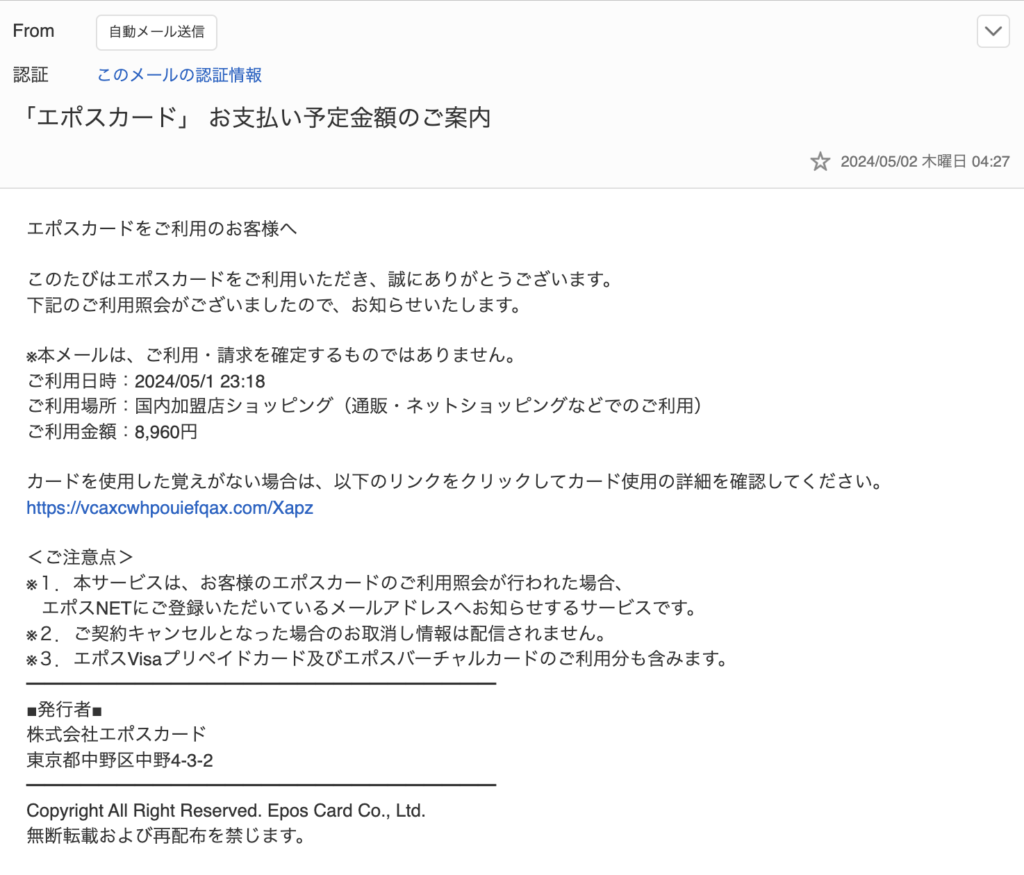Star this Epos Card email

[x=820, y=161]
